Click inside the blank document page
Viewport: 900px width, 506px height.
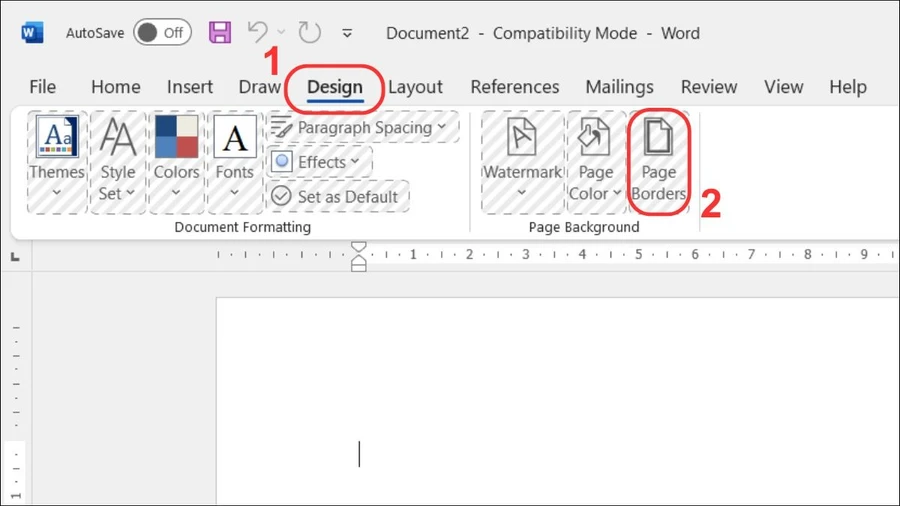pyautogui.click(x=558, y=402)
